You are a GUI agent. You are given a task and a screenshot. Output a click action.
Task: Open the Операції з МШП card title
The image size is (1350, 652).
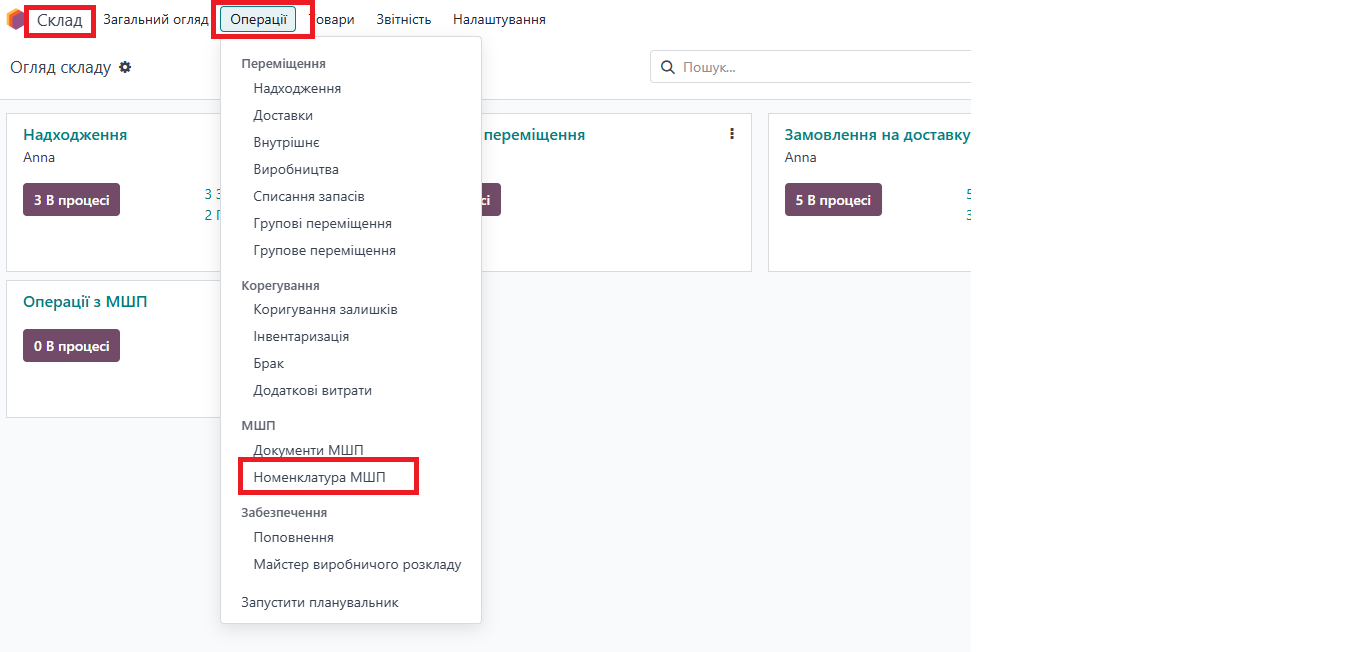[x=85, y=302]
